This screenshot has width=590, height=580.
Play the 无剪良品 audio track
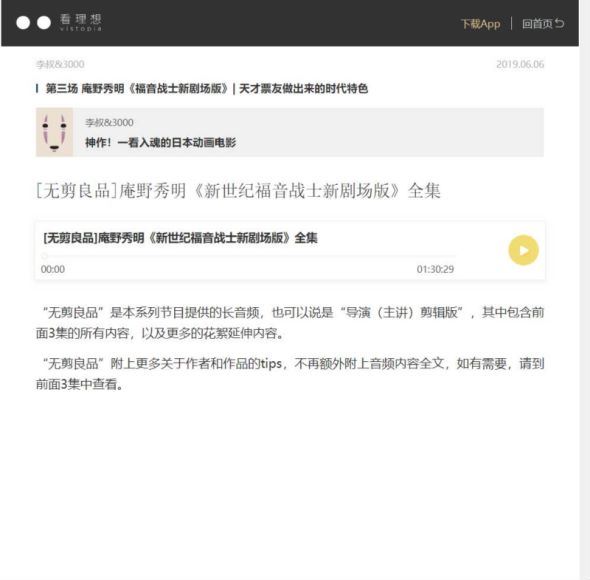(523, 250)
